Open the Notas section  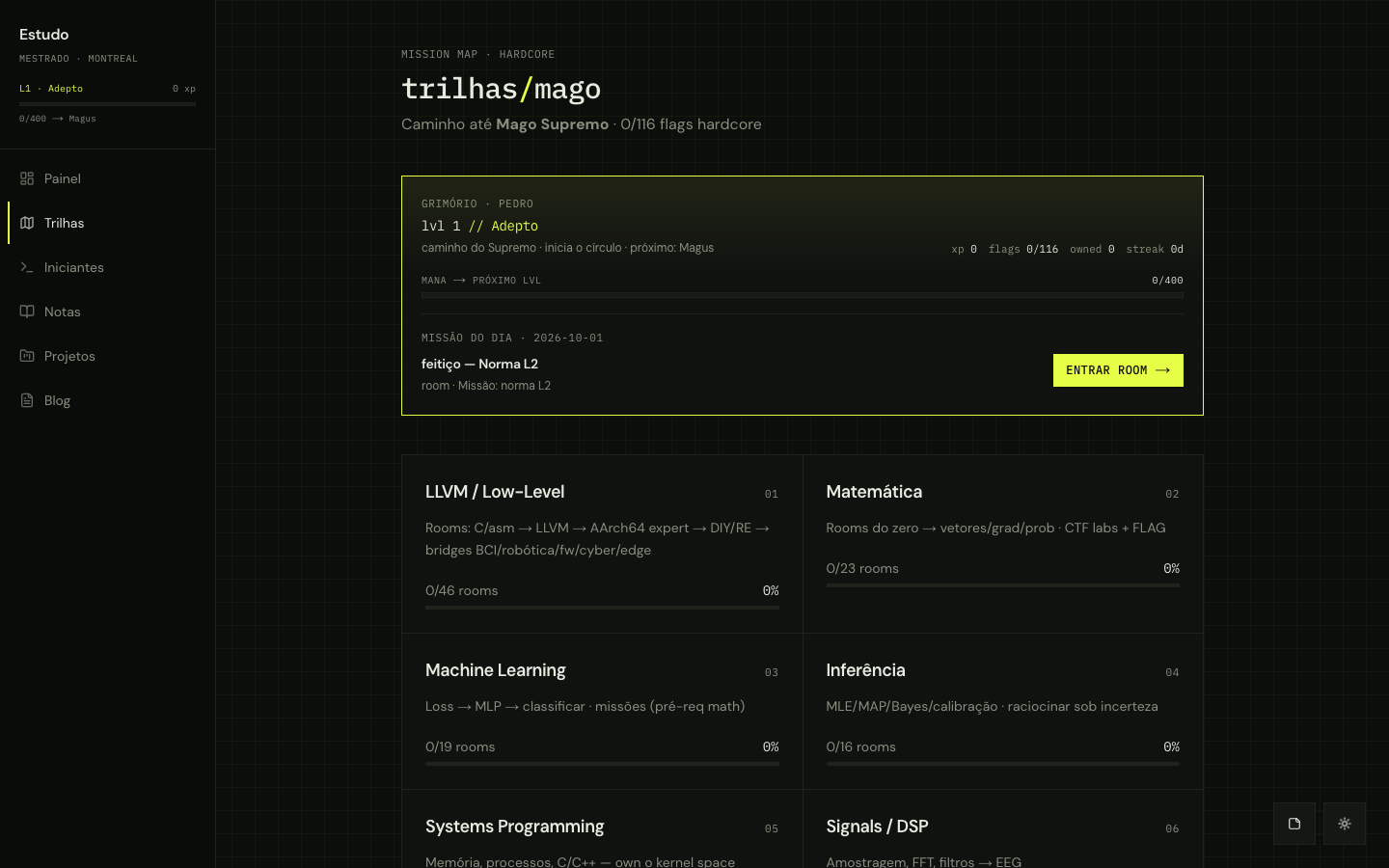click(x=107, y=312)
